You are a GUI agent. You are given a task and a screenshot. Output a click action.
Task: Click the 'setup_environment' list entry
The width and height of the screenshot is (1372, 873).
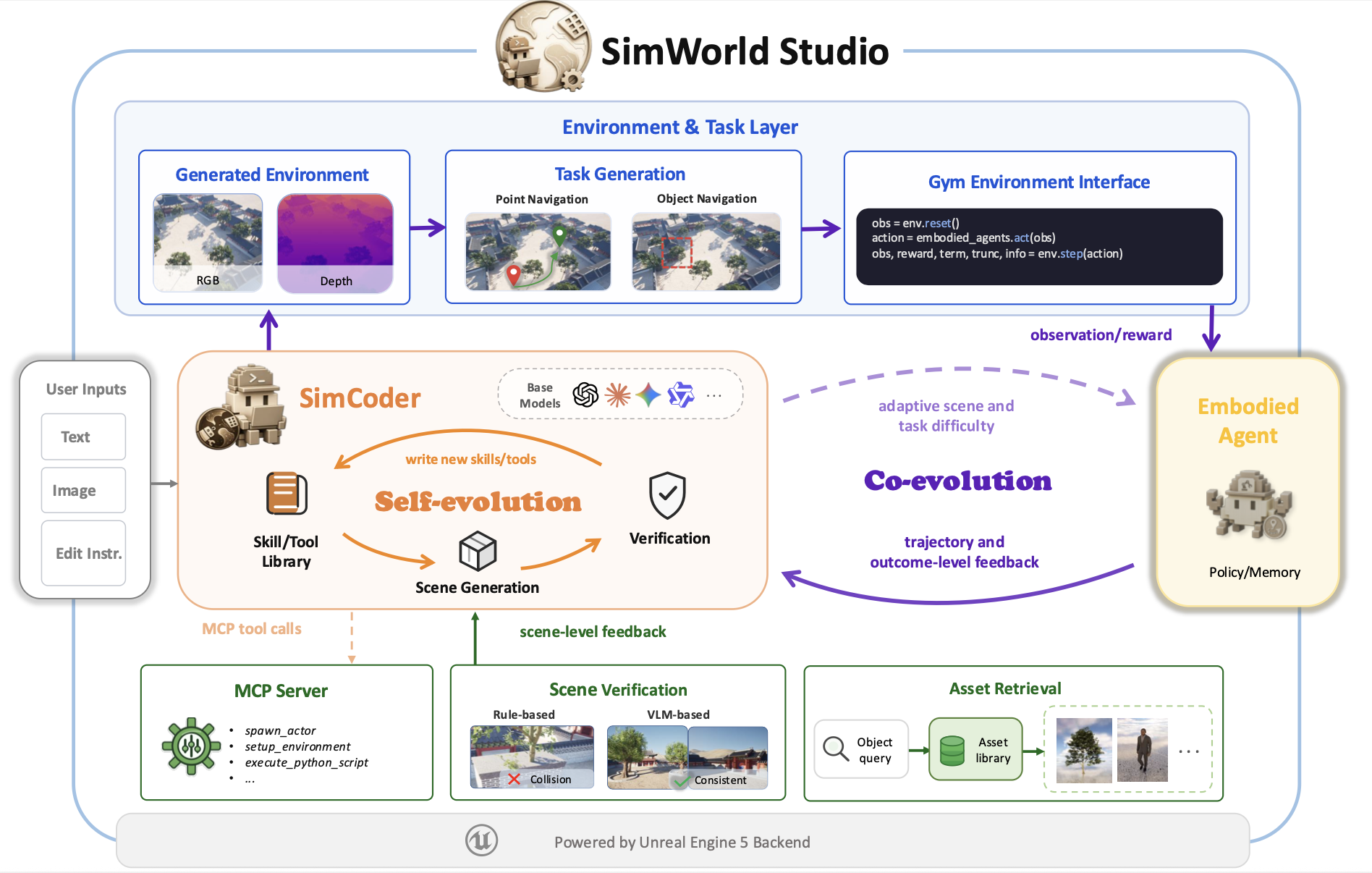pos(297,746)
